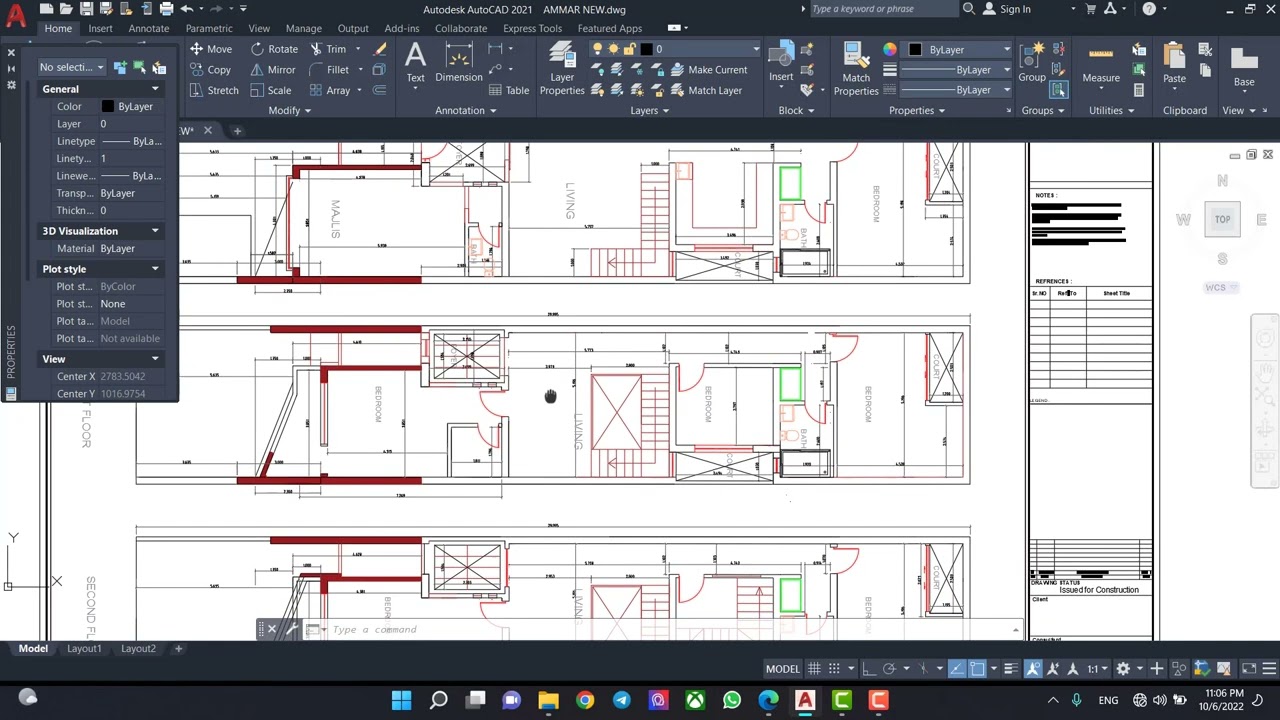Toggle lineweight display in status bar
The width and height of the screenshot is (1280, 720).
coord(1010,669)
